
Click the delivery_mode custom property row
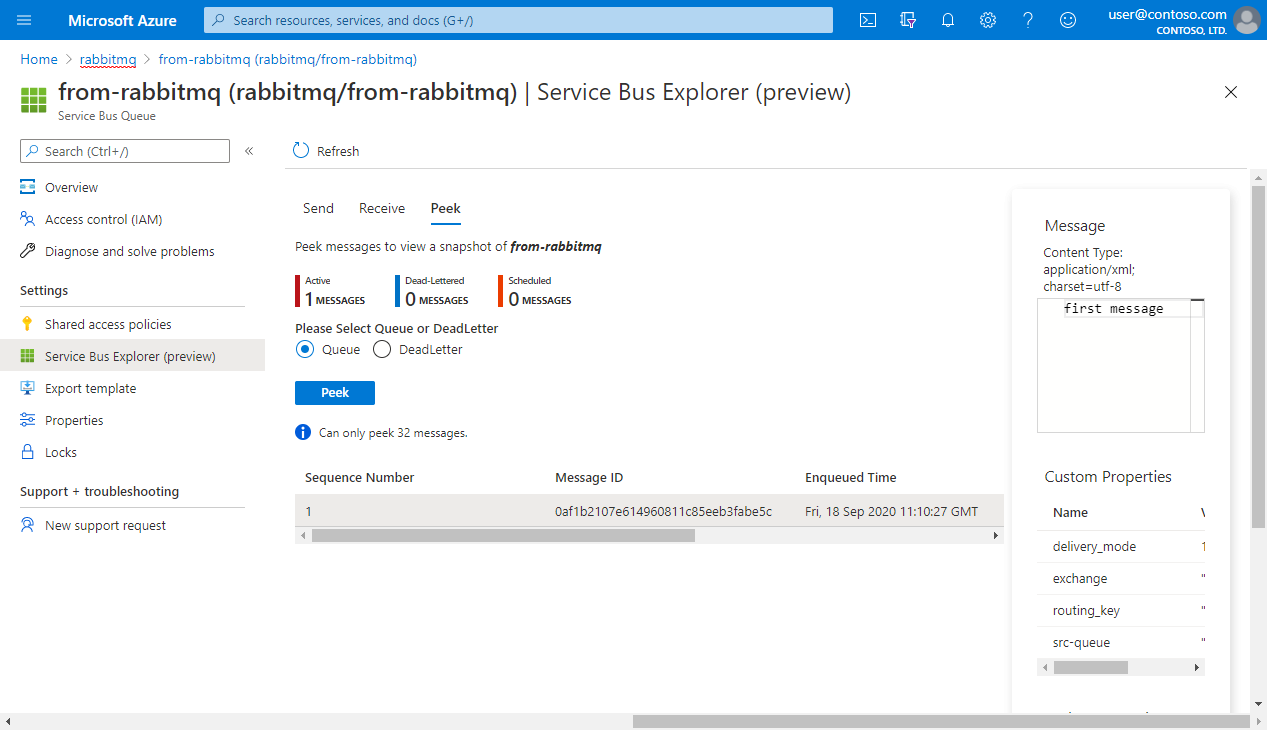[1121, 546]
